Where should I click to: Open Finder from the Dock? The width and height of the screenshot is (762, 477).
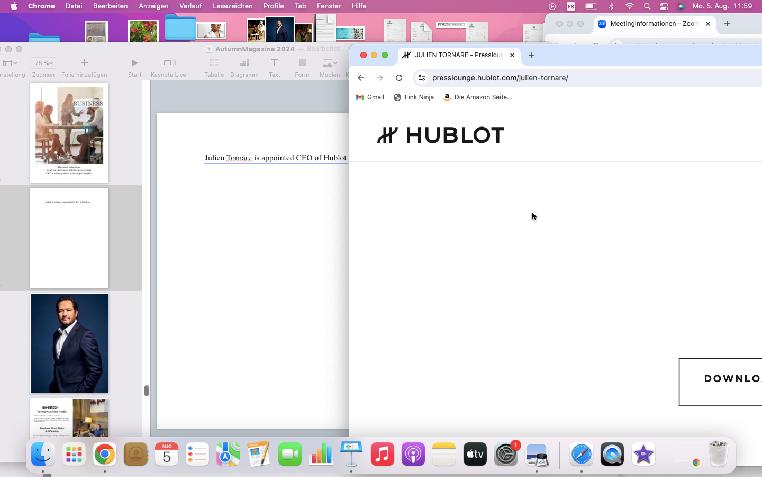pyautogui.click(x=43, y=455)
